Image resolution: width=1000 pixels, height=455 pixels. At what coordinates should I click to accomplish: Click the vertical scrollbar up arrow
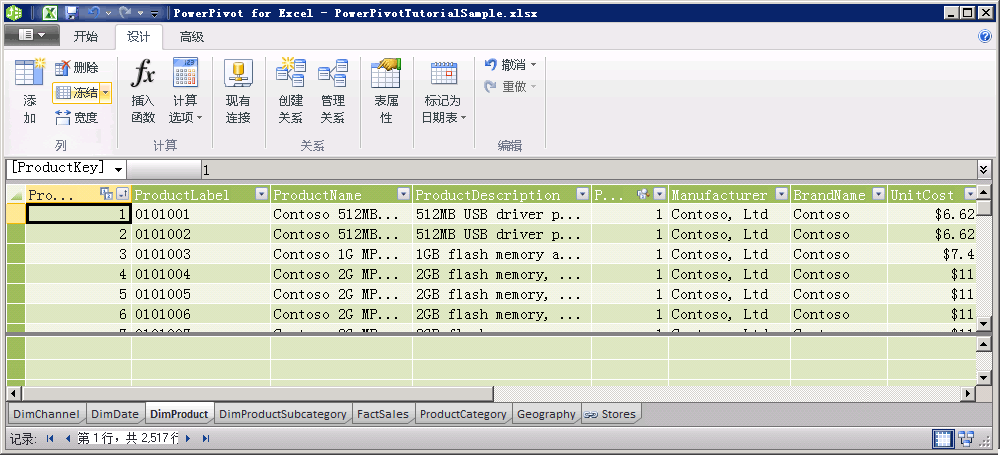coord(985,192)
